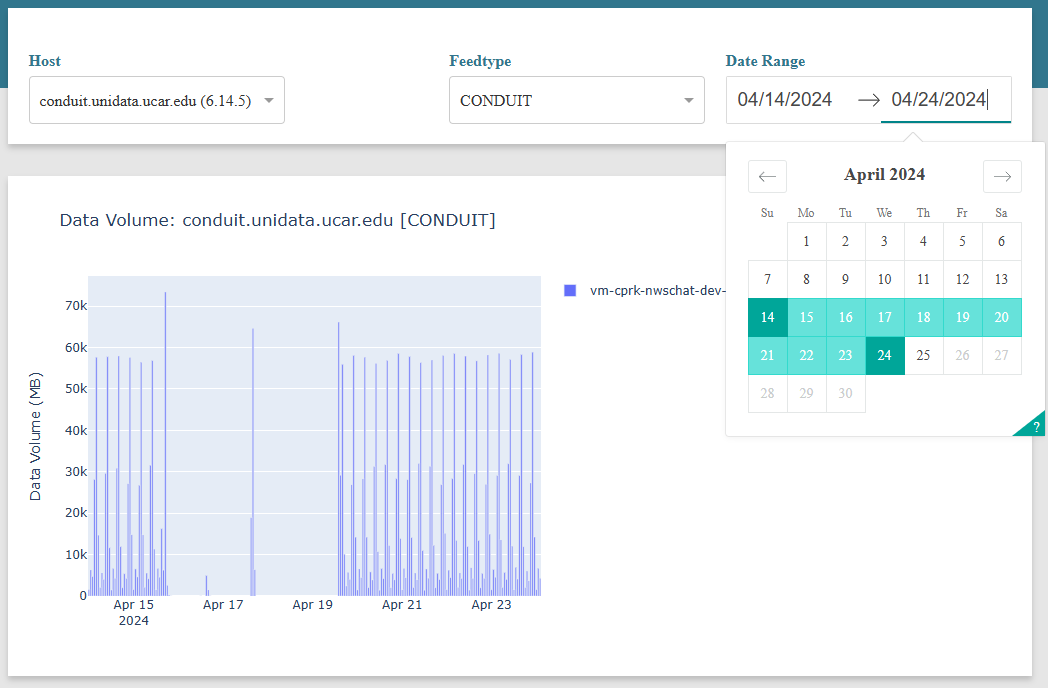Go to previous month in calendar

(x=767, y=176)
